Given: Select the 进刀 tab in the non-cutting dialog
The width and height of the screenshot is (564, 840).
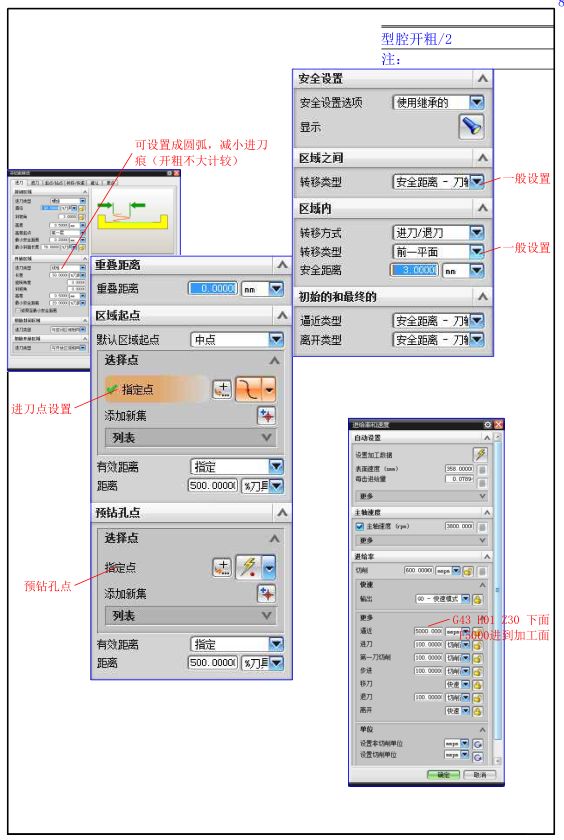Looking at the screenshot, I should pyautogui.click(x=19, y=183).
